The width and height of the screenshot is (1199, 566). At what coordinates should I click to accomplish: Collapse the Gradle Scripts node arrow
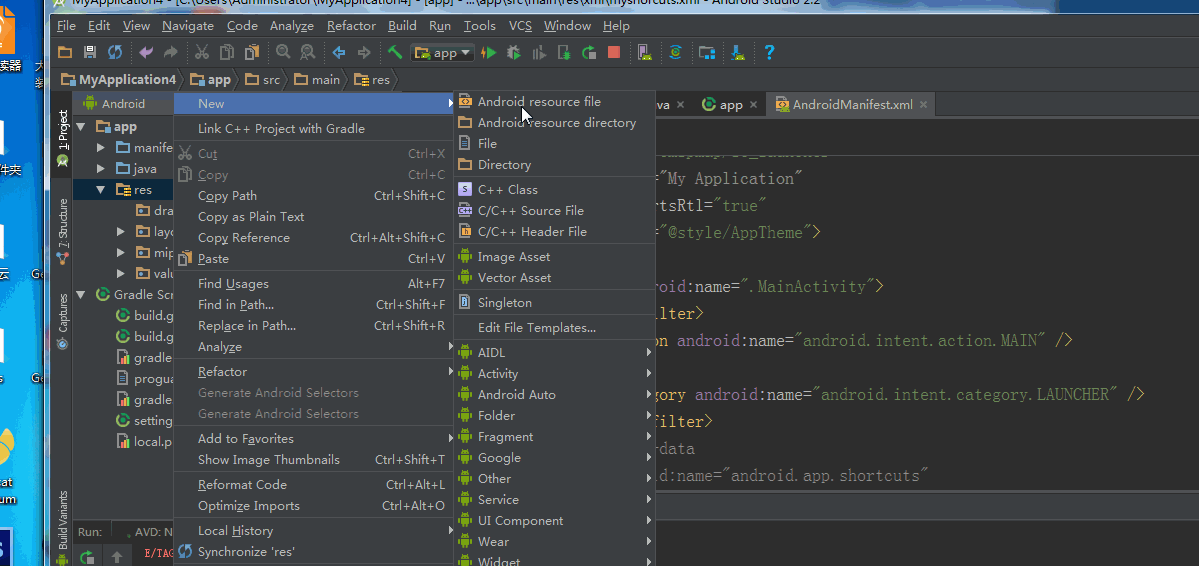81,294
